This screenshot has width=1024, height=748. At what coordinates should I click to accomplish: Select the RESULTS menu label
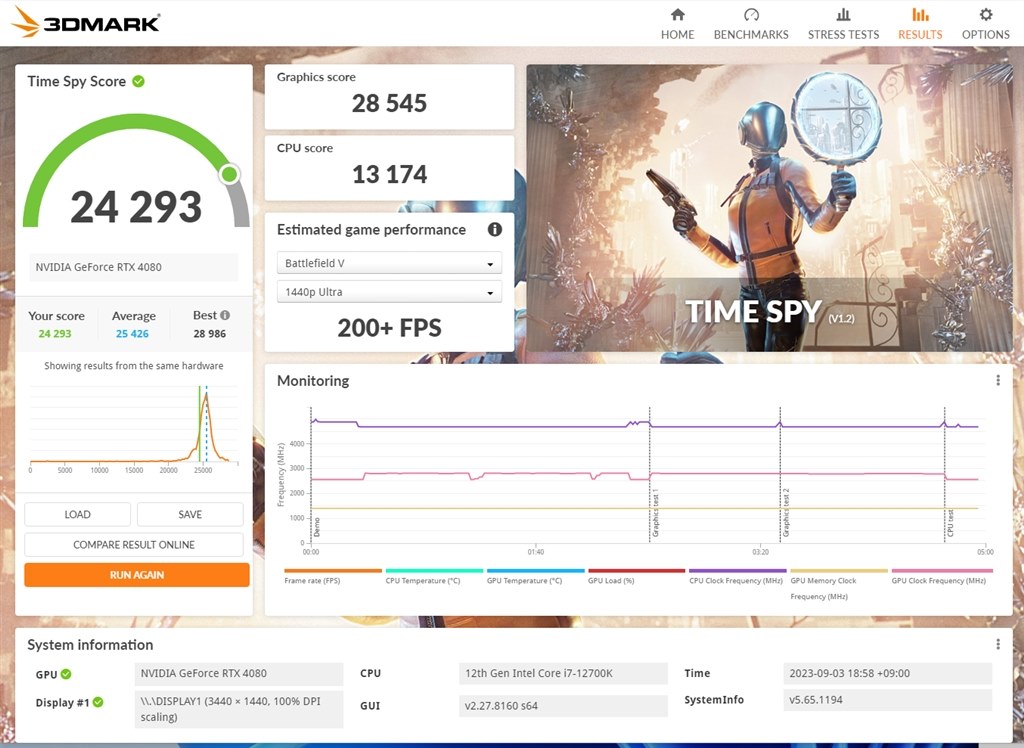click(x=920, y=35)
